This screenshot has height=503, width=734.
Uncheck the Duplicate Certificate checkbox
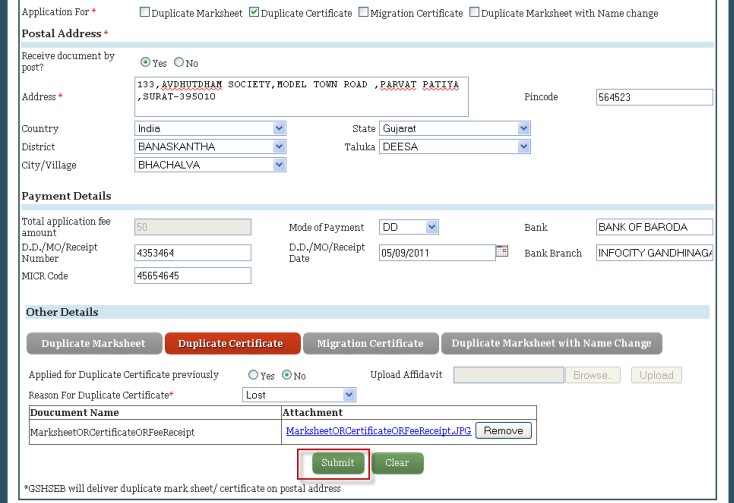coord(254,13)
